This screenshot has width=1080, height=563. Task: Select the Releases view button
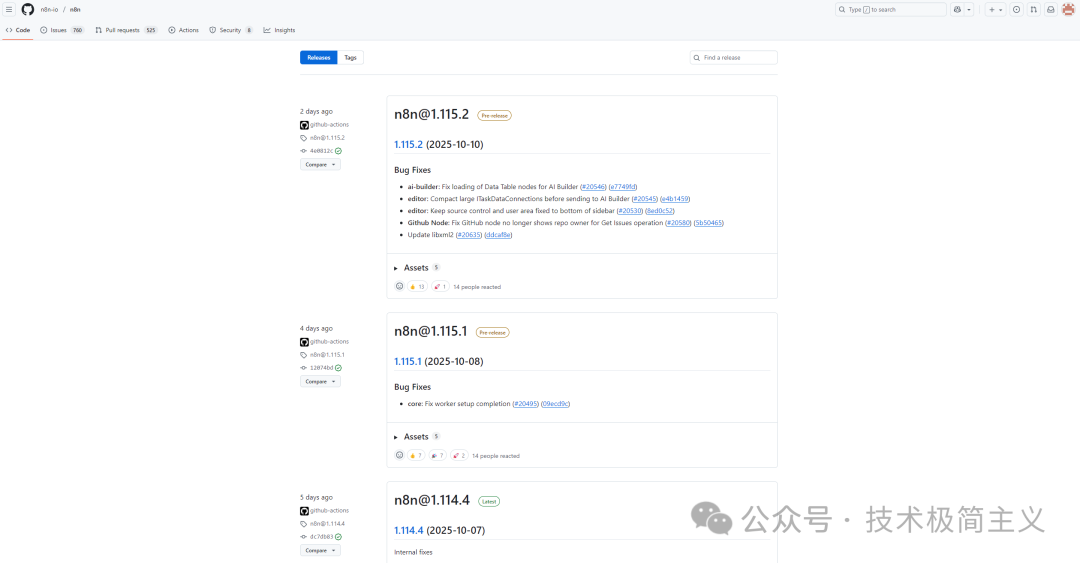coord(318,58)
